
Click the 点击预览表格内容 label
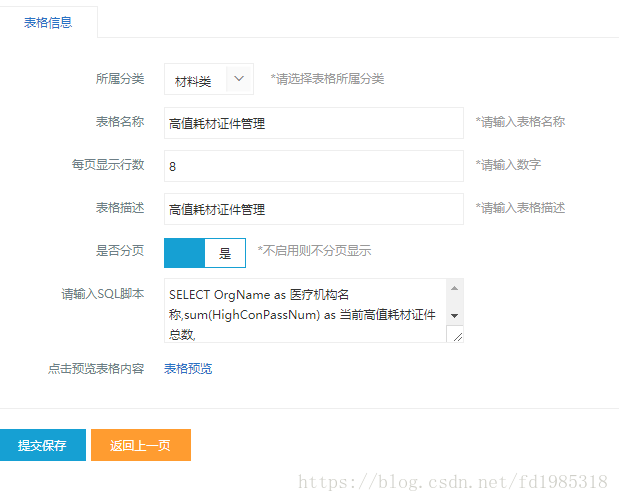click(x=96, y=369)
